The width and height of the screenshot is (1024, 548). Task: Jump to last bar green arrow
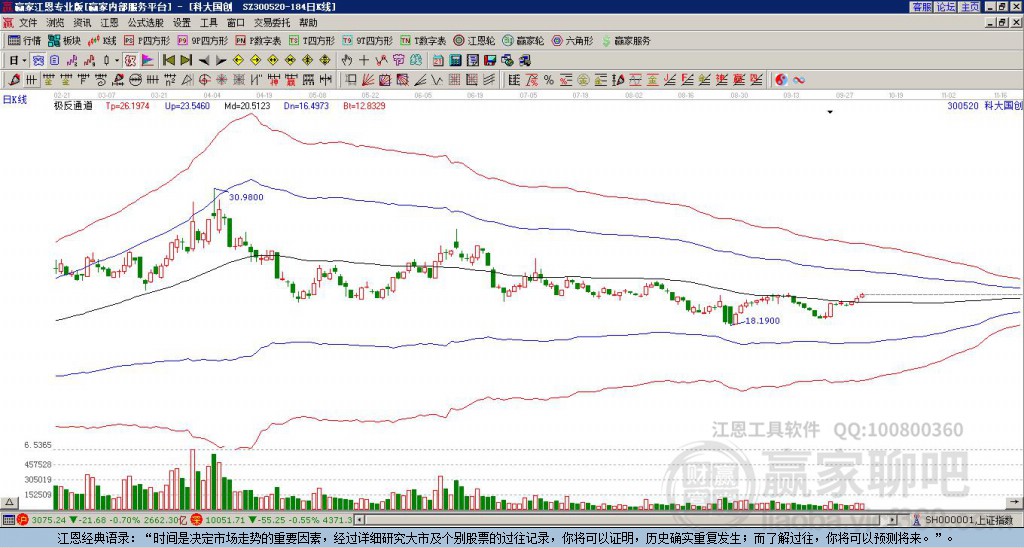tap(186, 61)
